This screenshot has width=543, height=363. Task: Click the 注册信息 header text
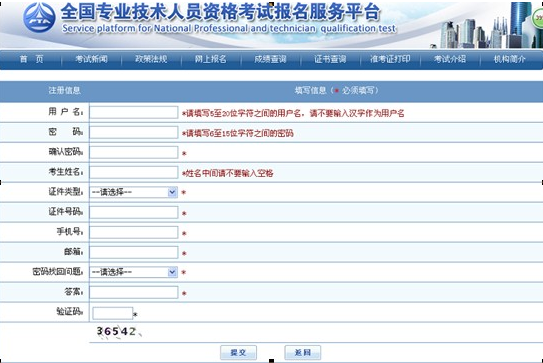(64, 90)
